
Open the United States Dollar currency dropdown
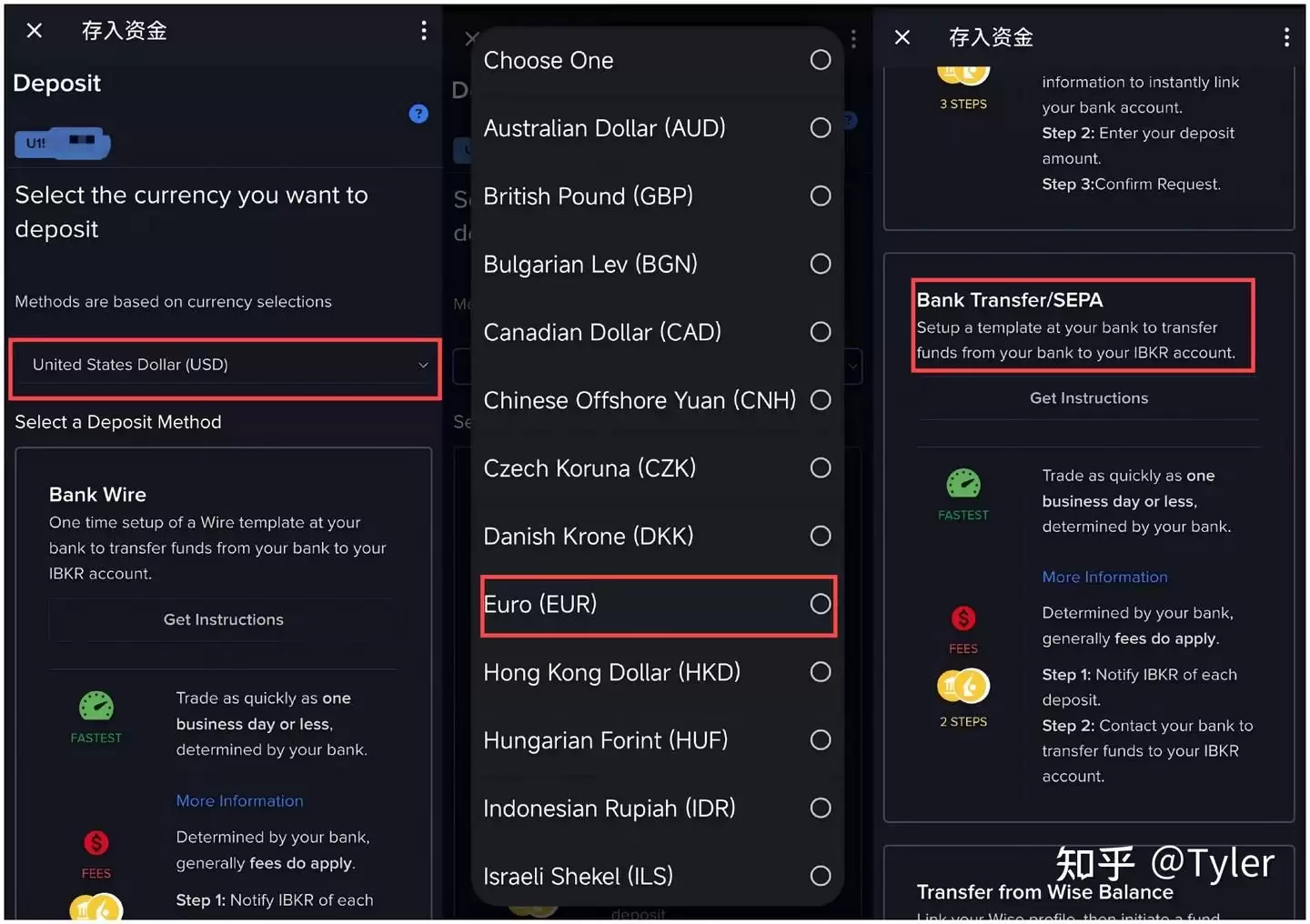coord(224,365)
